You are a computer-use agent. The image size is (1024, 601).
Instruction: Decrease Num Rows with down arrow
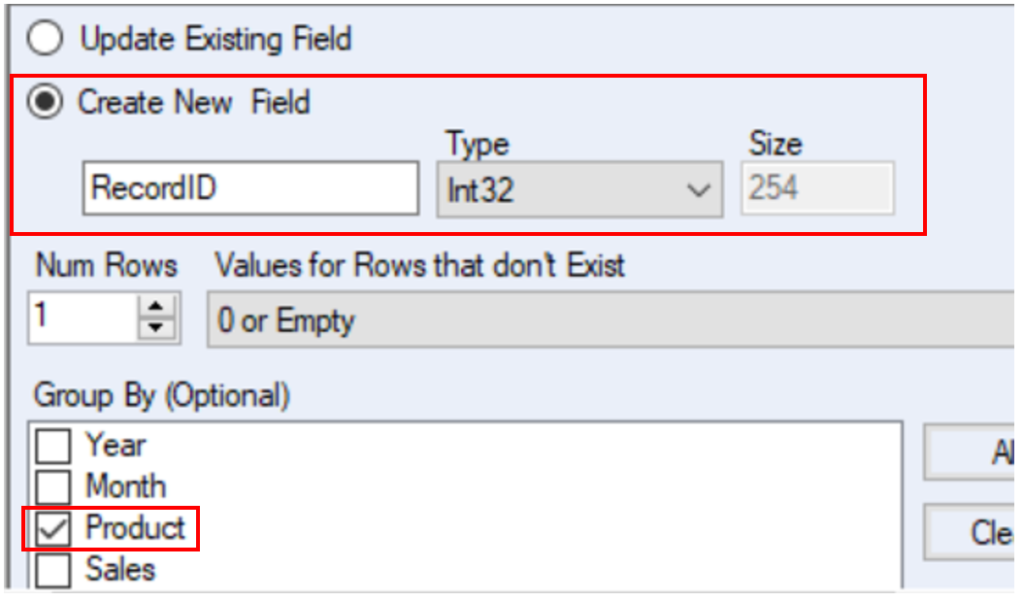tap(155, 328)
